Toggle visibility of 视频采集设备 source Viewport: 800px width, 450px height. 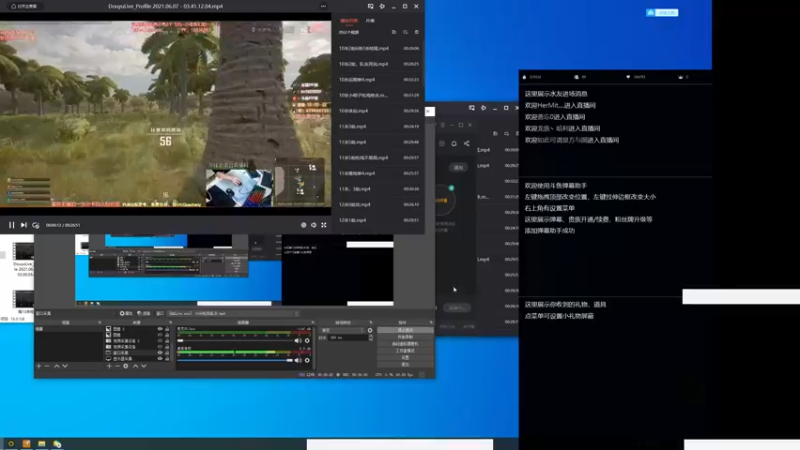tap(160, 347)
